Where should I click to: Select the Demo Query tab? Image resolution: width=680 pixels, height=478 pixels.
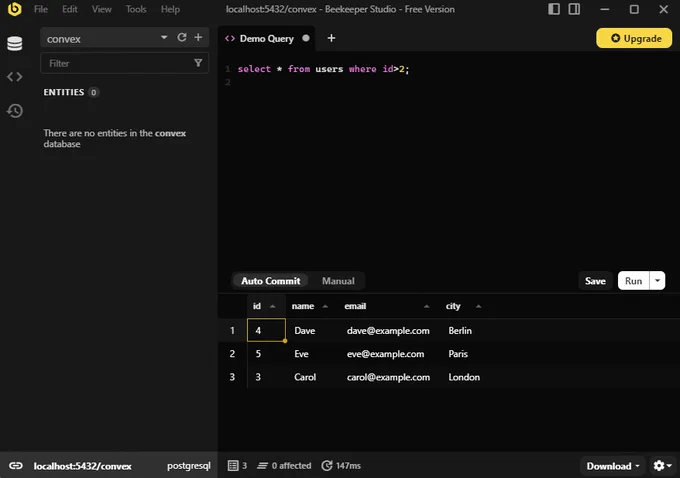[266, 39]
